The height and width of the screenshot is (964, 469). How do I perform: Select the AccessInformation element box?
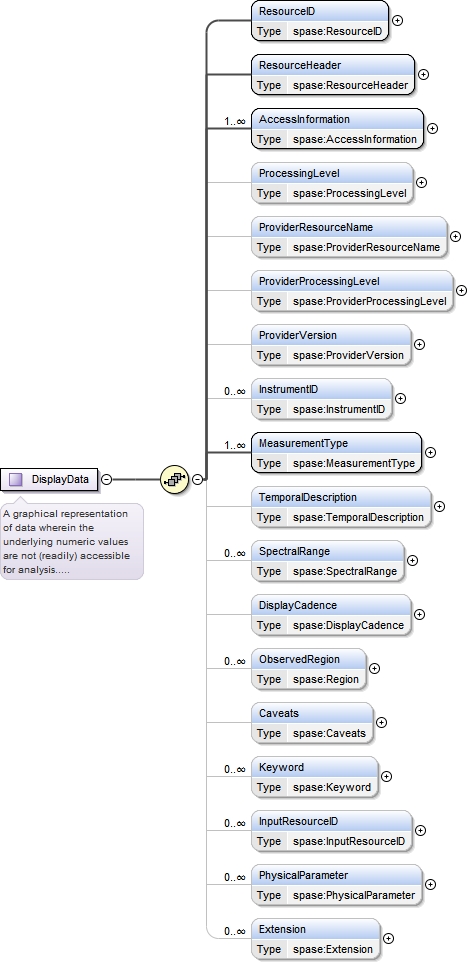[337, 128]
